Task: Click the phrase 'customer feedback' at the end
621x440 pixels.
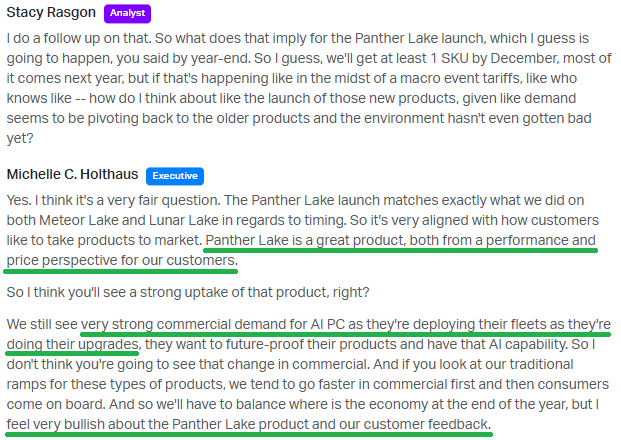Action: [x=427, y=424]
